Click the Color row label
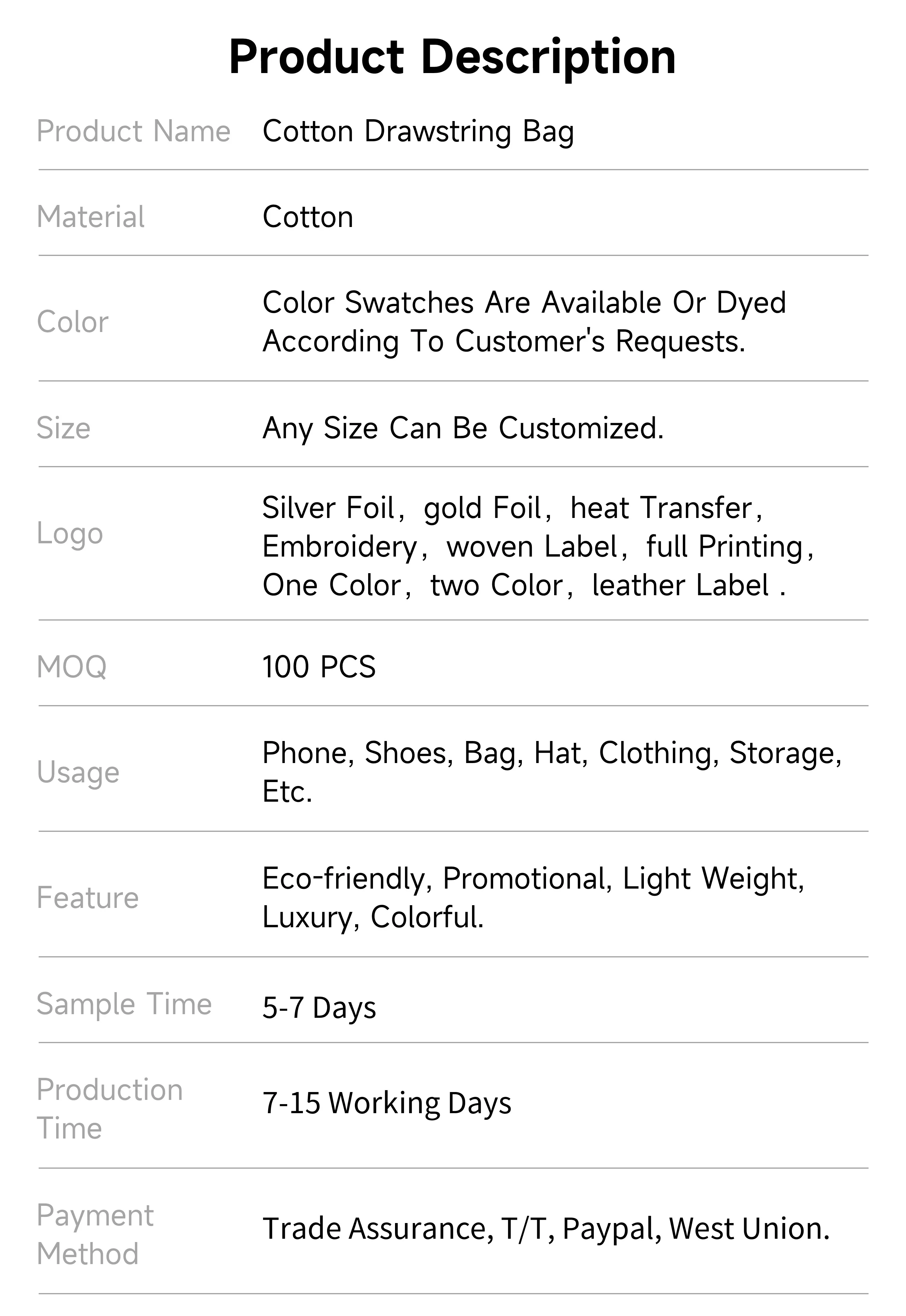Screen dimensions: 906x1316 pyautogui.click(x=73, y=322)
